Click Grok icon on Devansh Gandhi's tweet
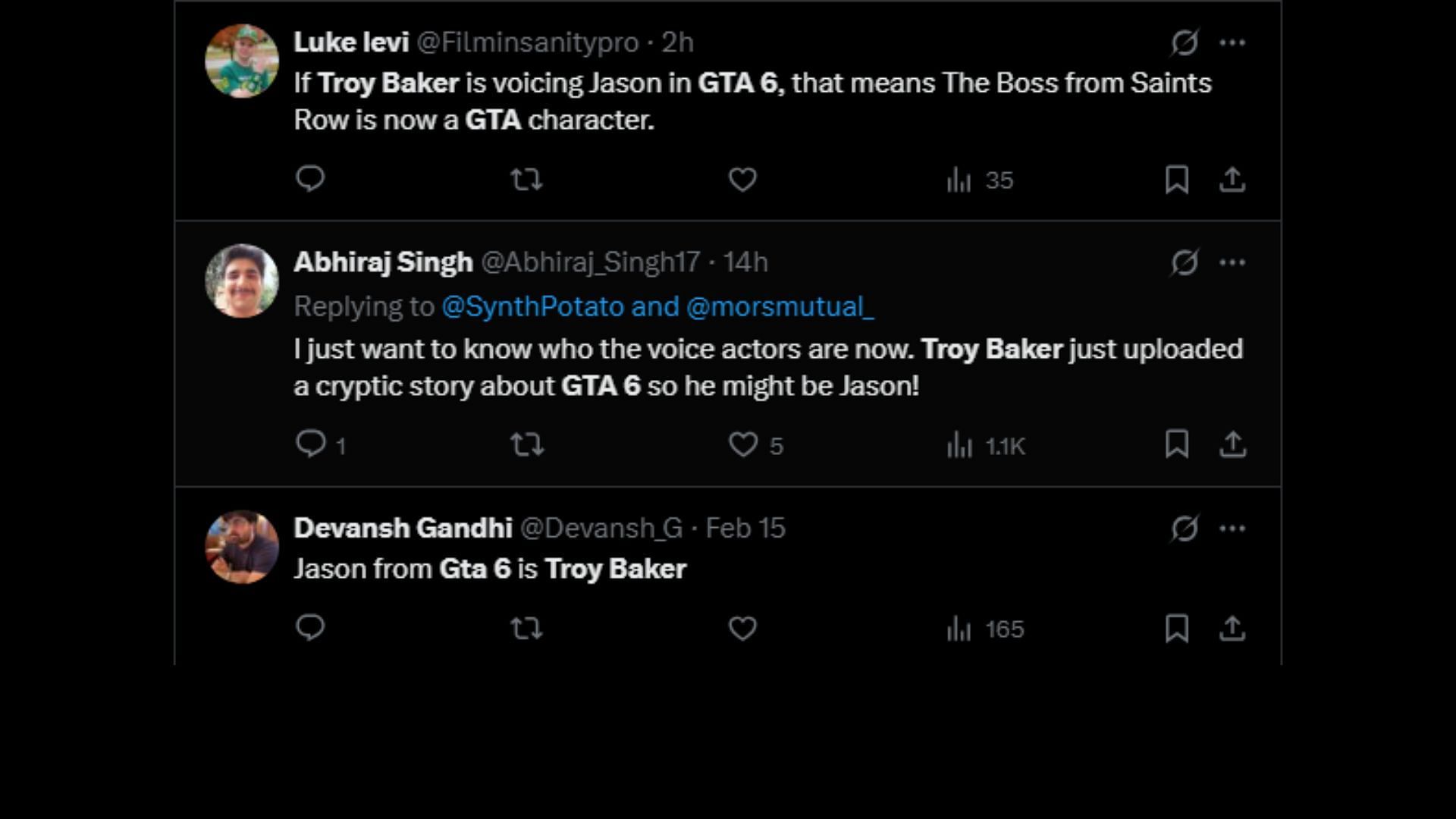Viewport: 1456px width, 819px height. tap(1184, 529)
